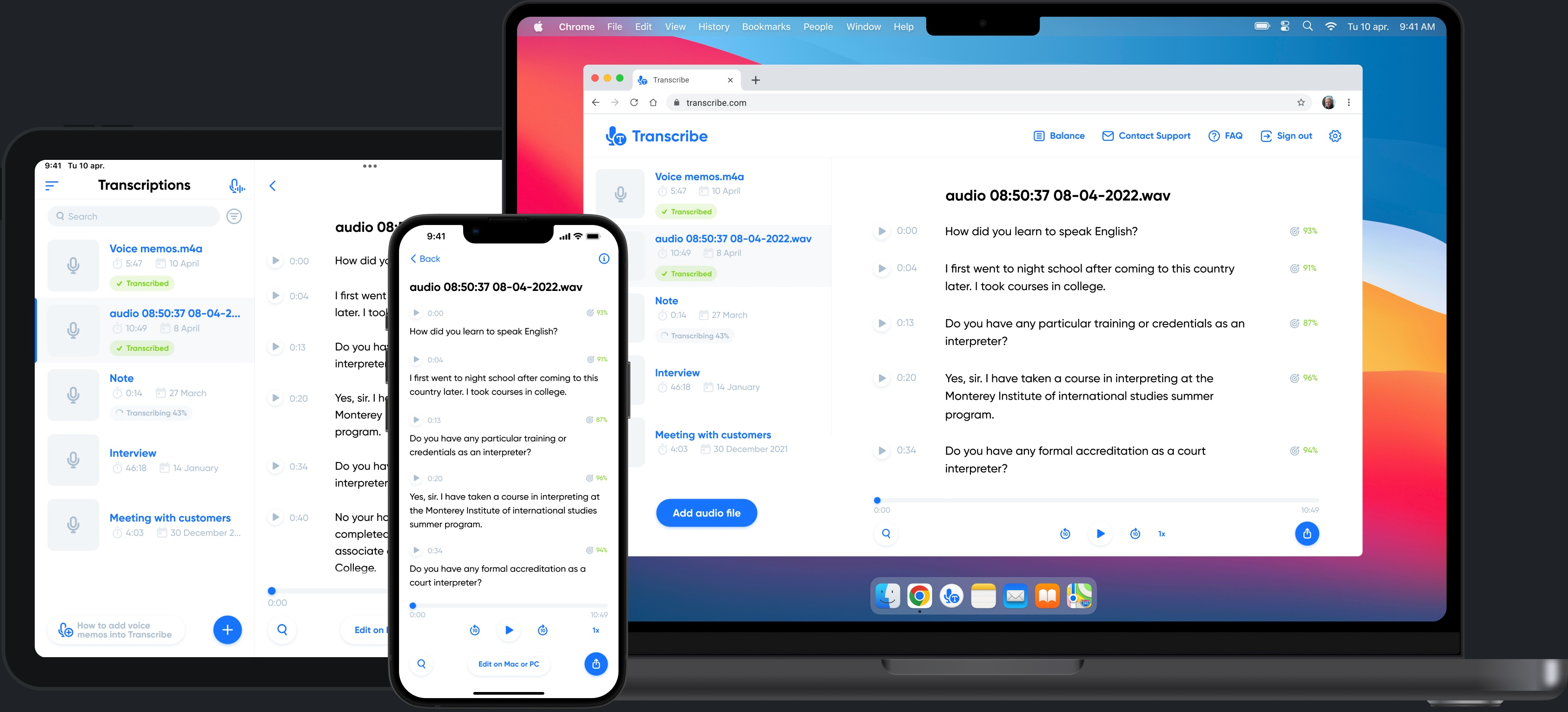The image size is (1568, 712).
Task: Click the fast-forward icon in audio controls
Action: point(1135,533)
